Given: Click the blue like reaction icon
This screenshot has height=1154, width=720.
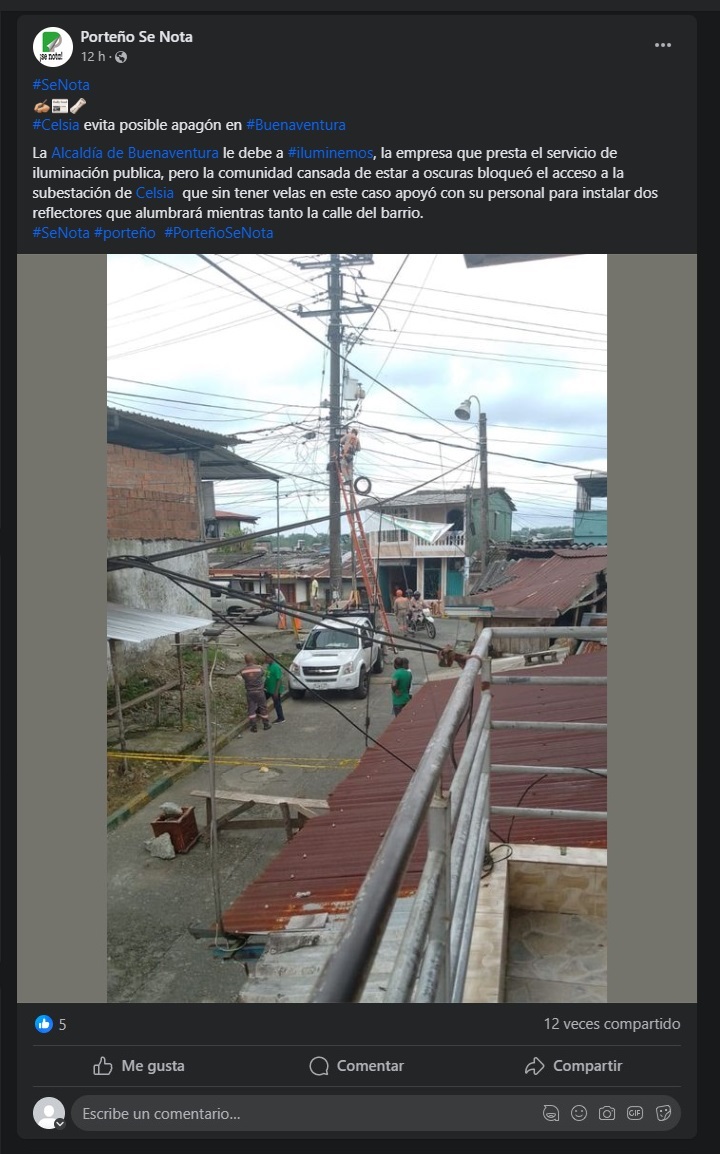Looking at the screenshot, I should coord(44,1024).
